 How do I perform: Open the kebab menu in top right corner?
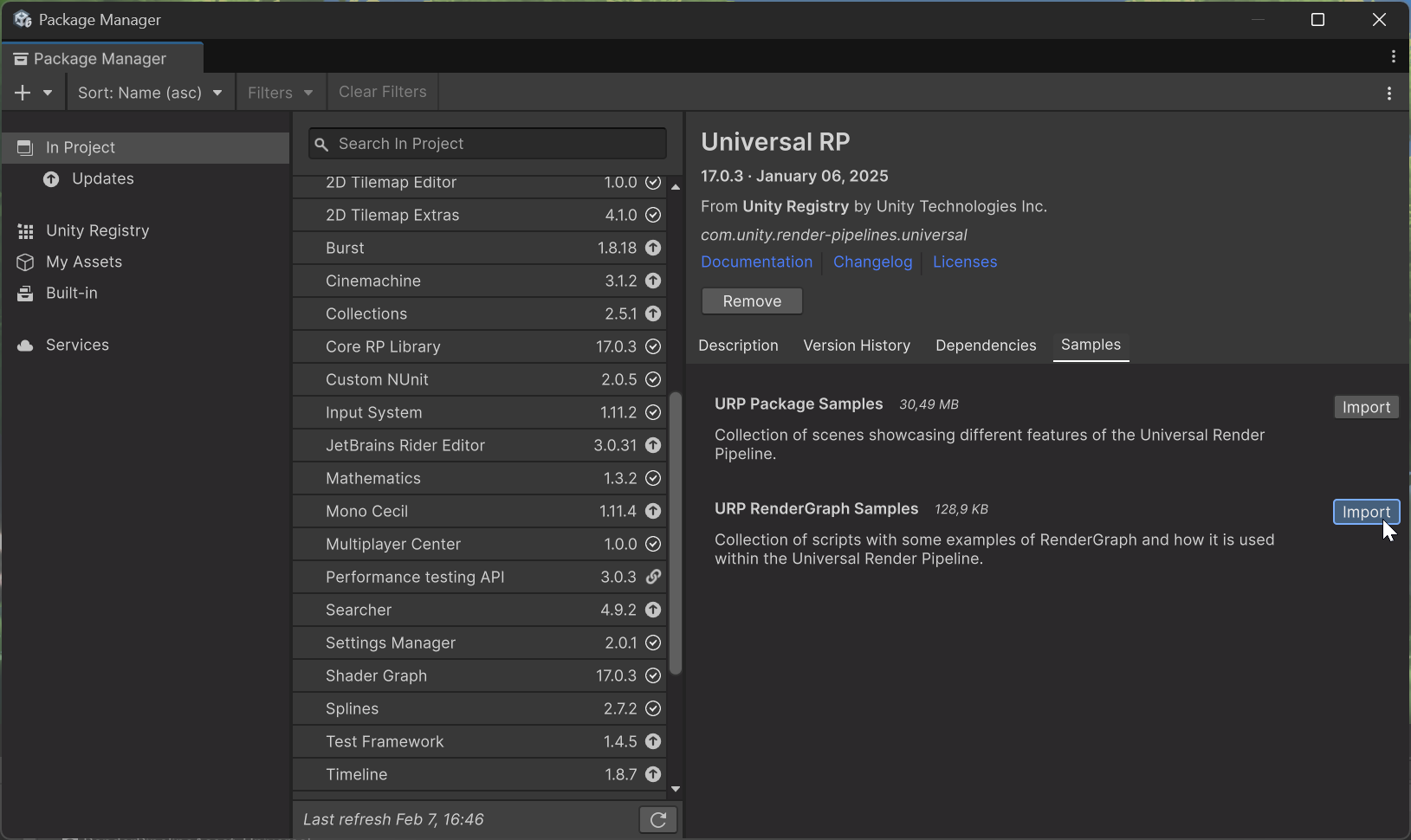[1394, 56]
